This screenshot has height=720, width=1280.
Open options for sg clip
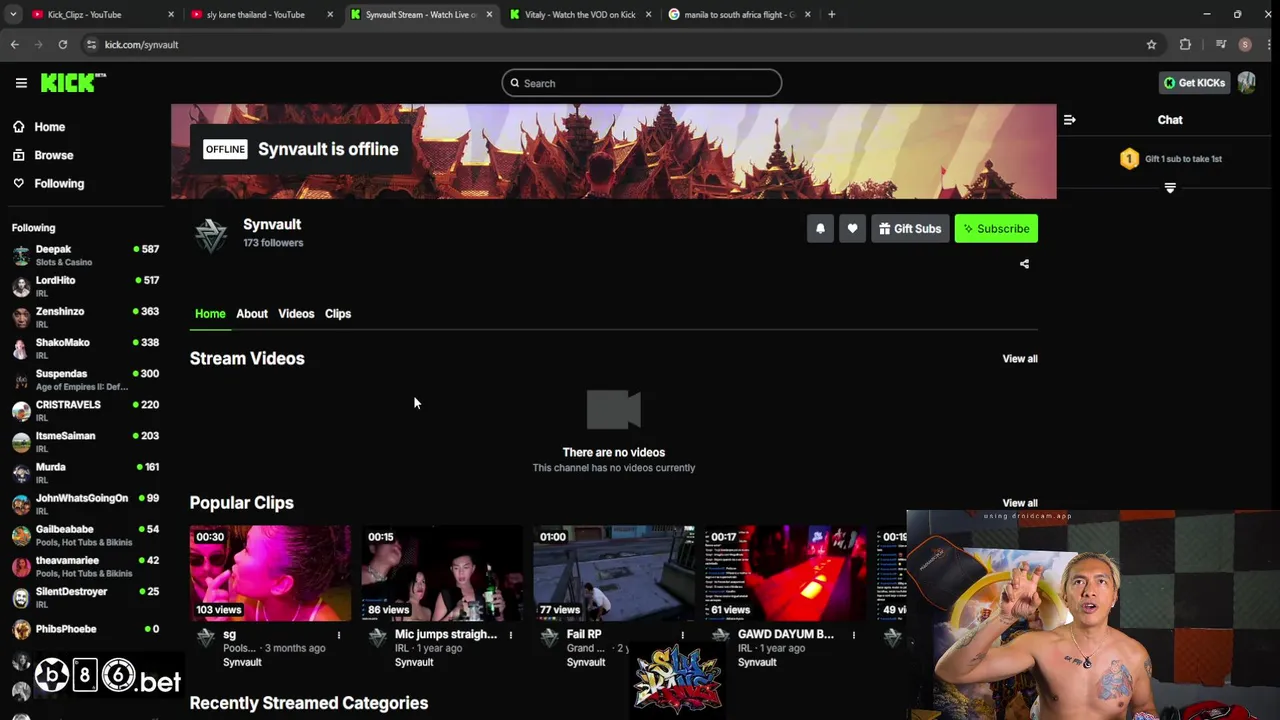click(338, 635)
